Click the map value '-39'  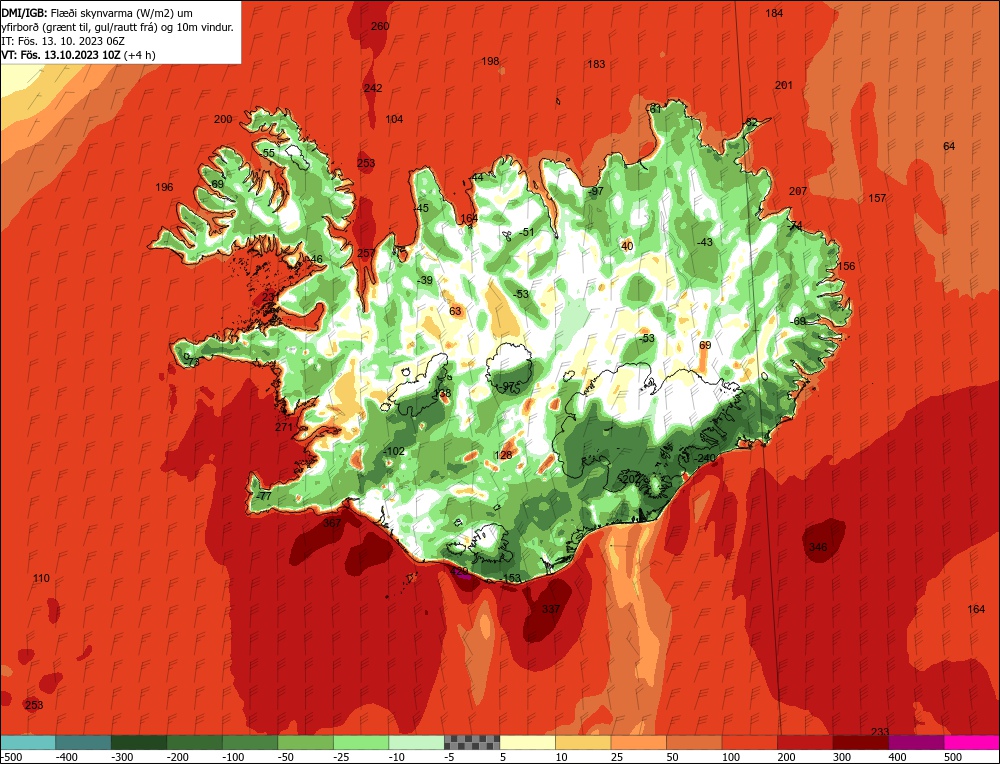pyautogui.click(x=424, y=281)
